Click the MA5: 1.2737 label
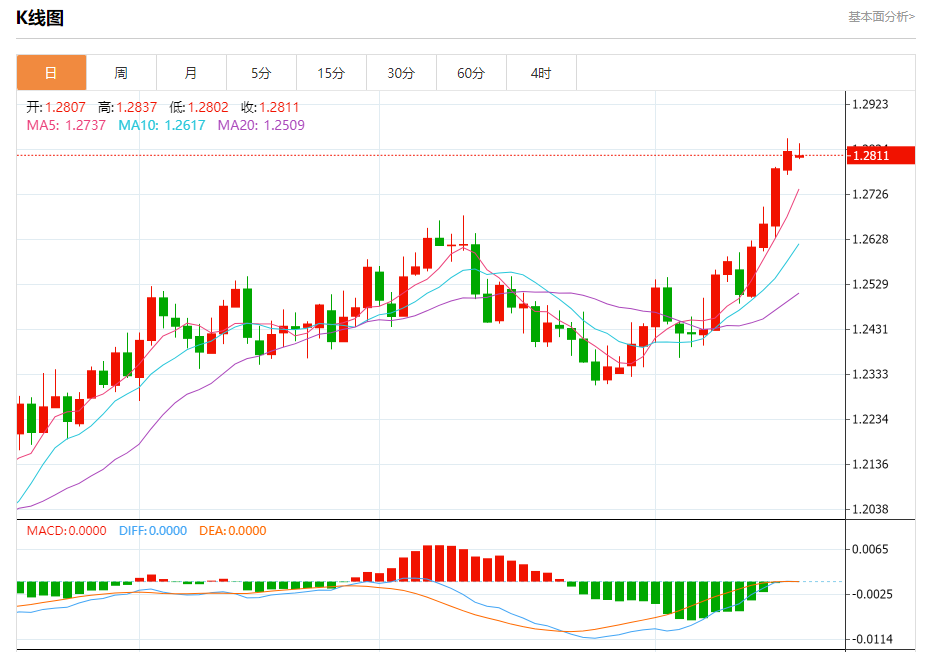 pos(66,125)
